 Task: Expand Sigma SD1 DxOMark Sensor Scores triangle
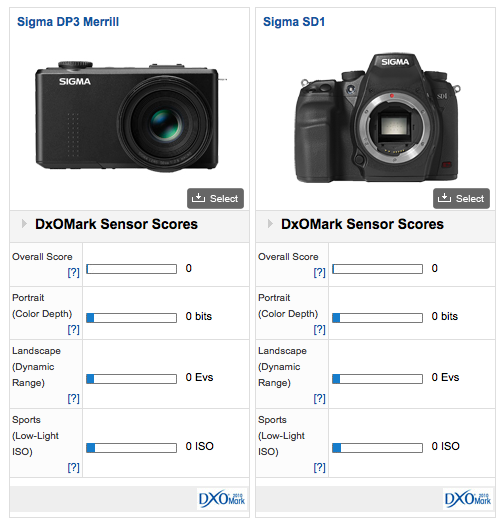pyautogui.click(x=270, y=224)
